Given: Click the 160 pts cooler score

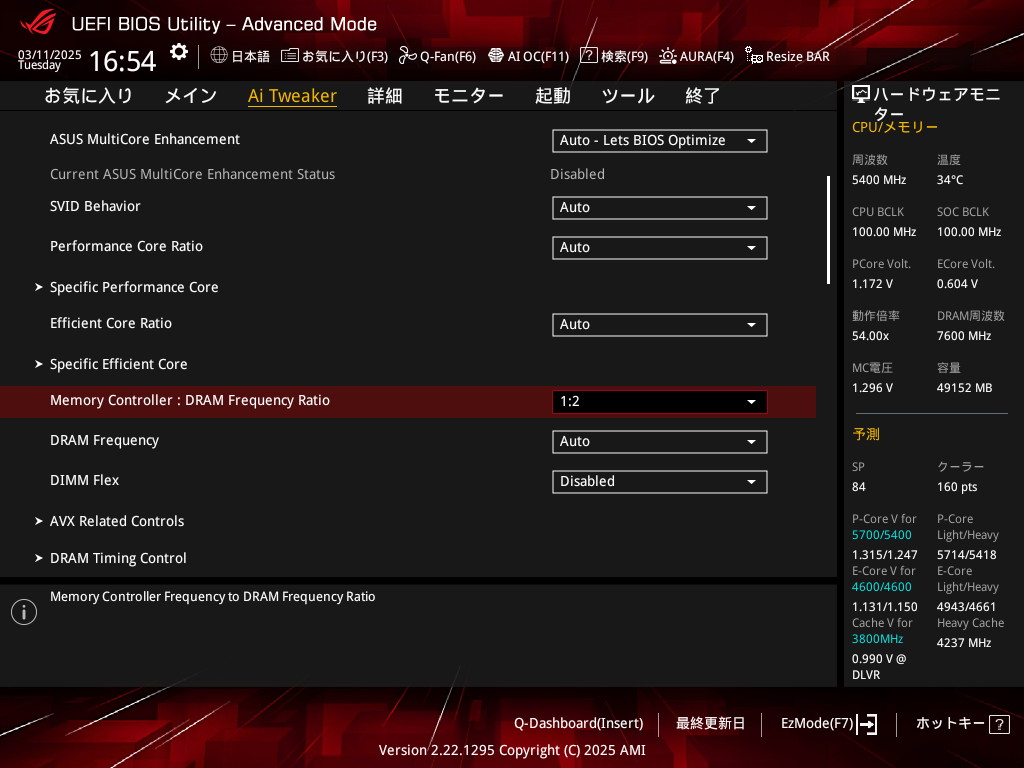Looking at the screenshot, I should click(957, 487).
